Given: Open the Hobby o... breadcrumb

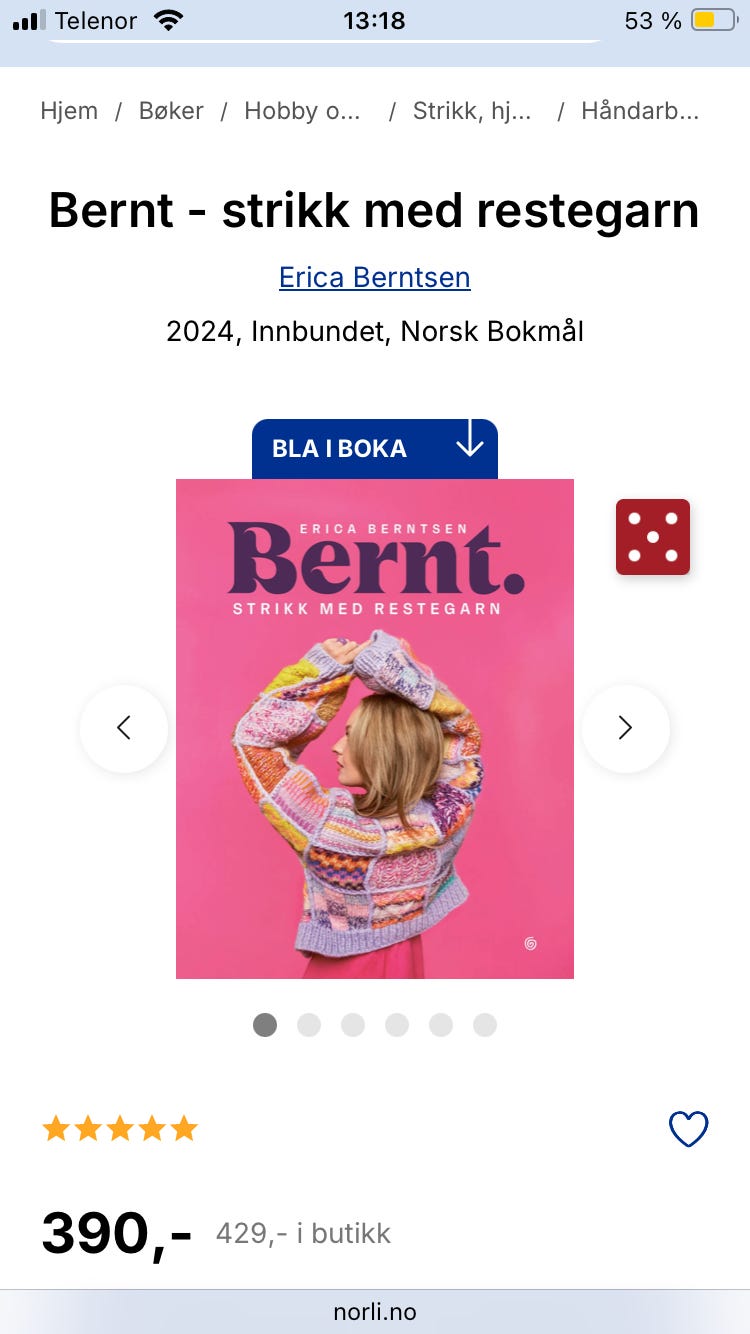Looking at the screenshot, I should tap(302, 111).
